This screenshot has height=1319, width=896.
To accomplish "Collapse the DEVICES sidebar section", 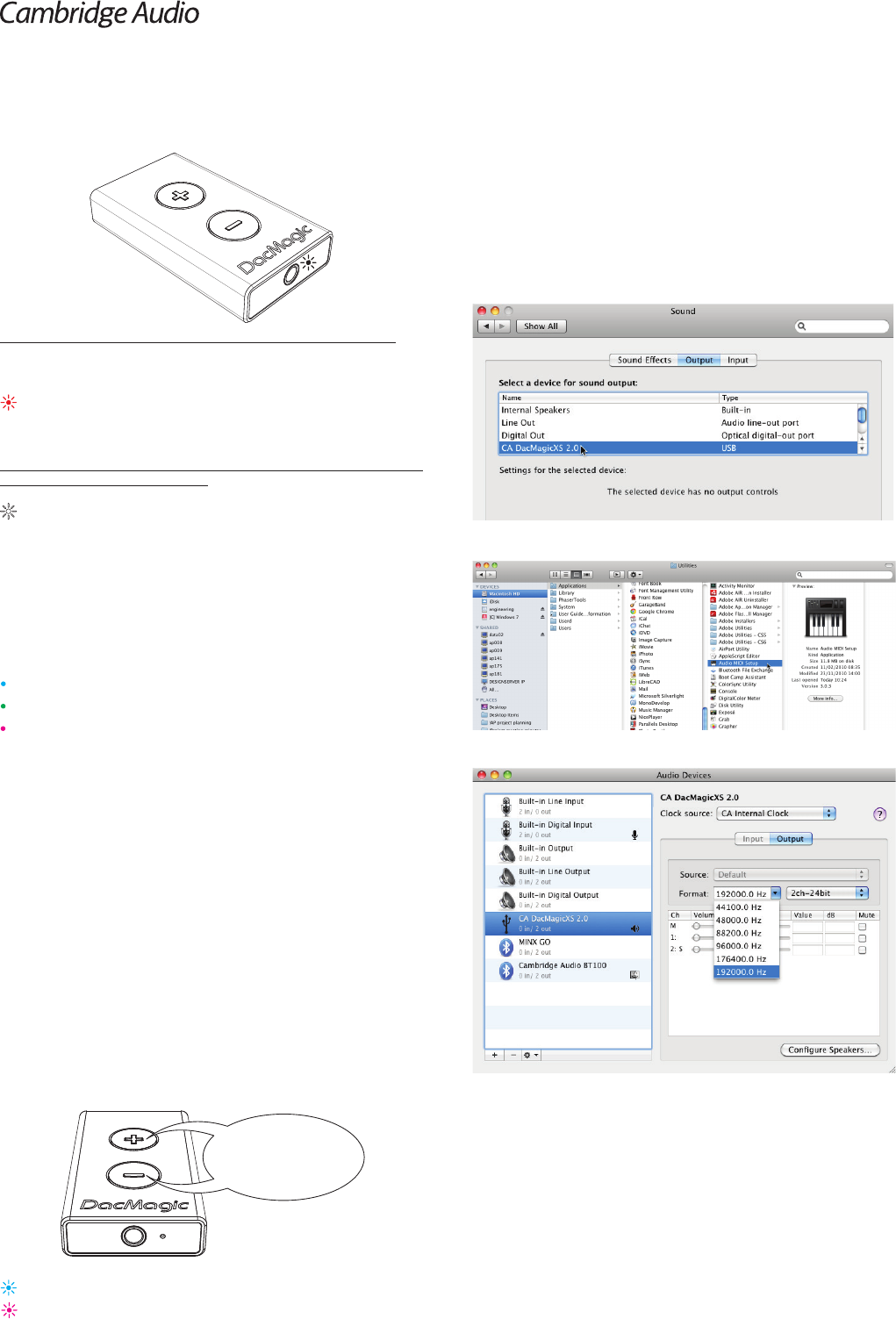I will pyautogui.click(x=477, y=586).
